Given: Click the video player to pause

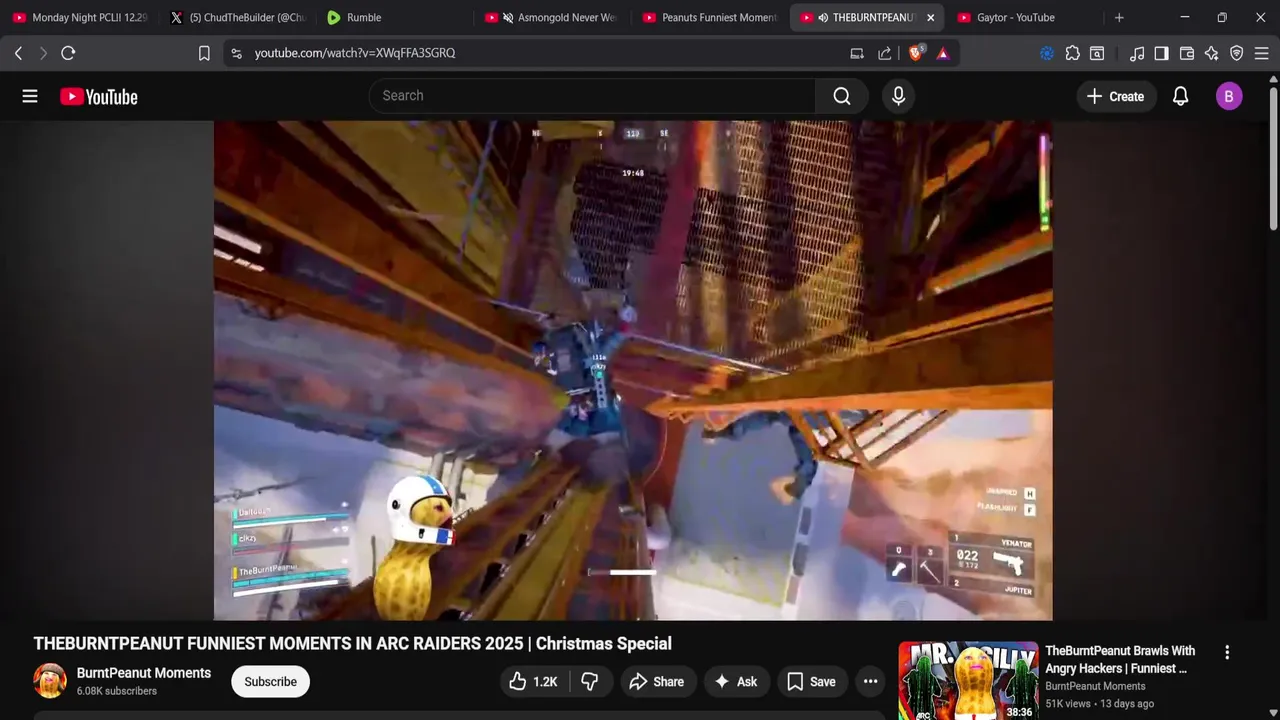Looking at the screenshot, I should (x=633, y=370).
